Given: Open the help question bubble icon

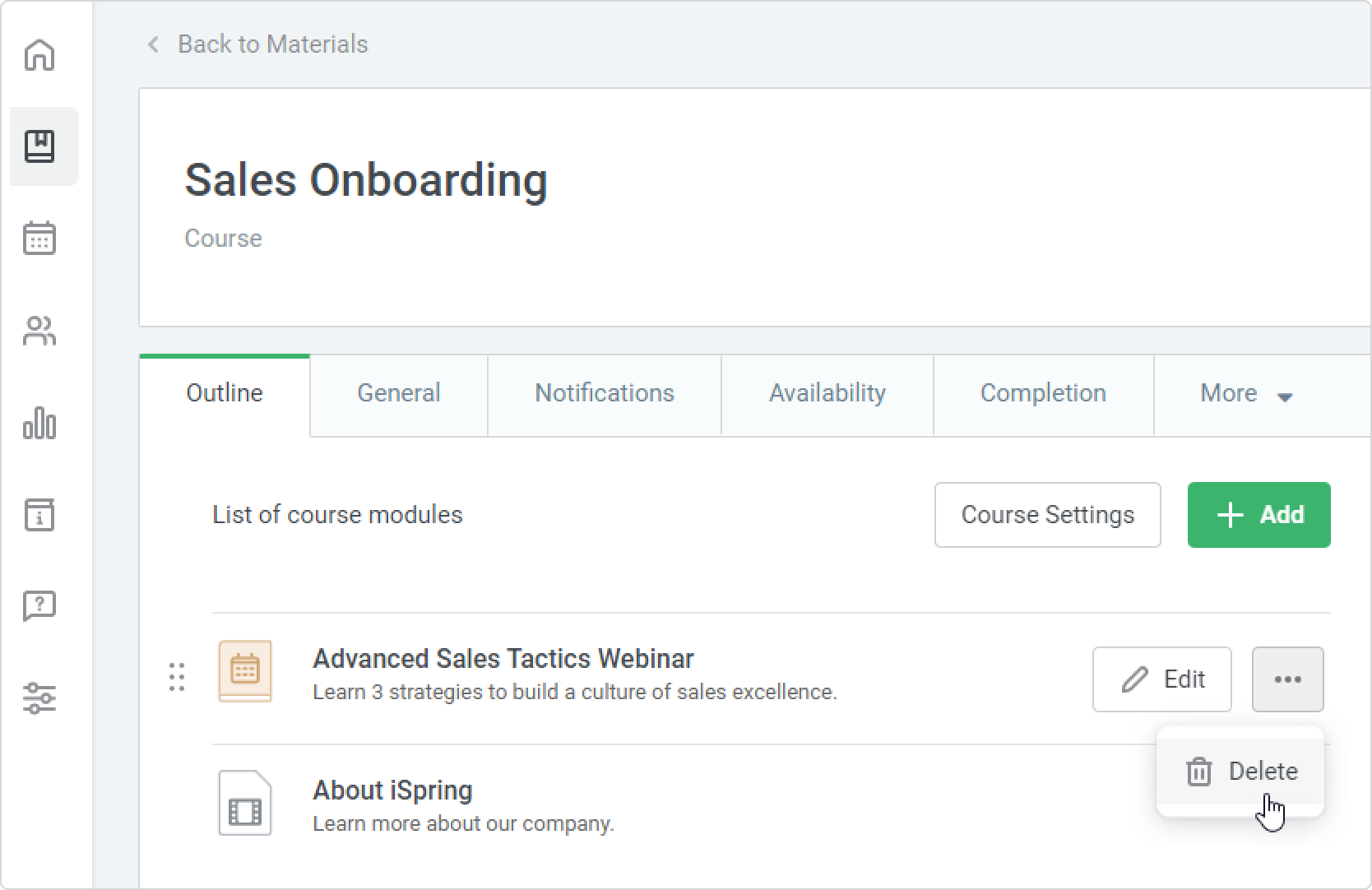Looking at the screenshot, I should pyautogui.click(x=39, y=606).
